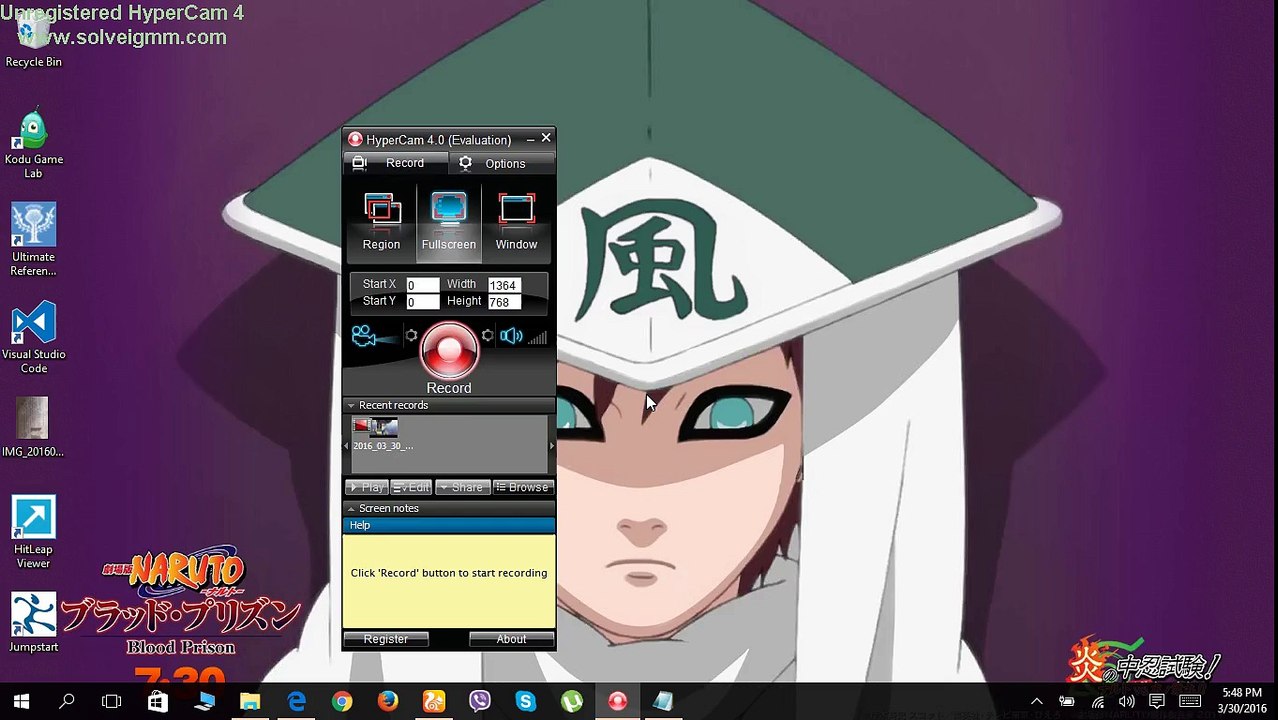Image resolution: width=1278 pixels, height=720 pixels.
Task: Click the Register button
Action: 386,639
